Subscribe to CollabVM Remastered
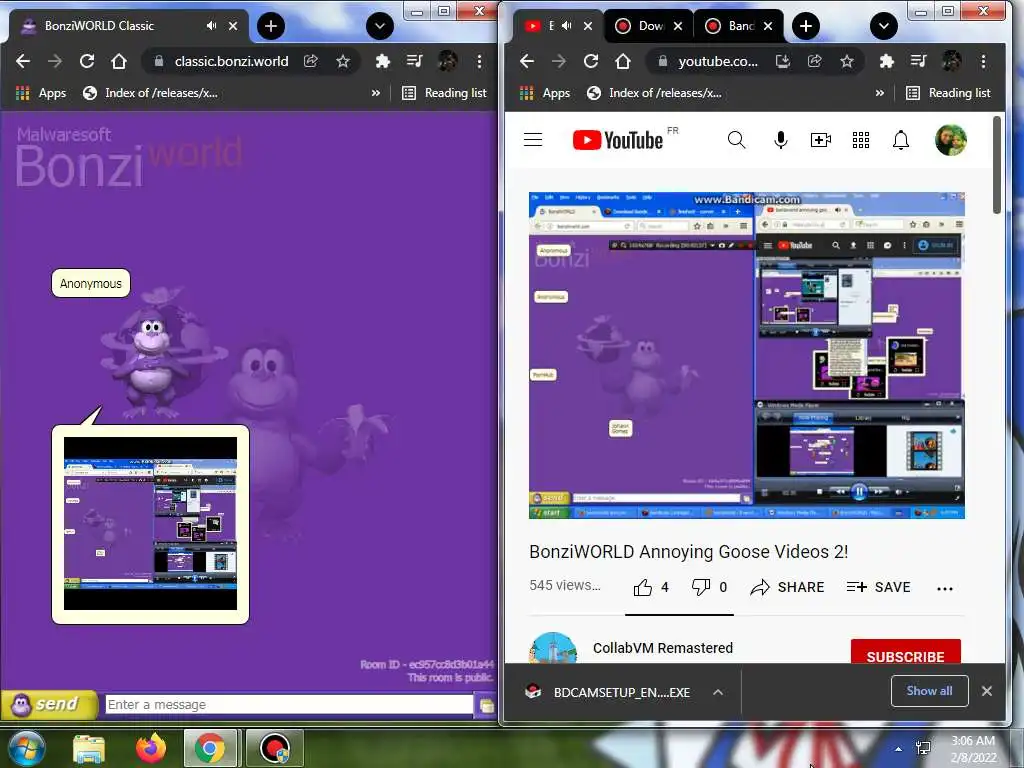Viewport: 1024px width, 768px height. point(905,653)
